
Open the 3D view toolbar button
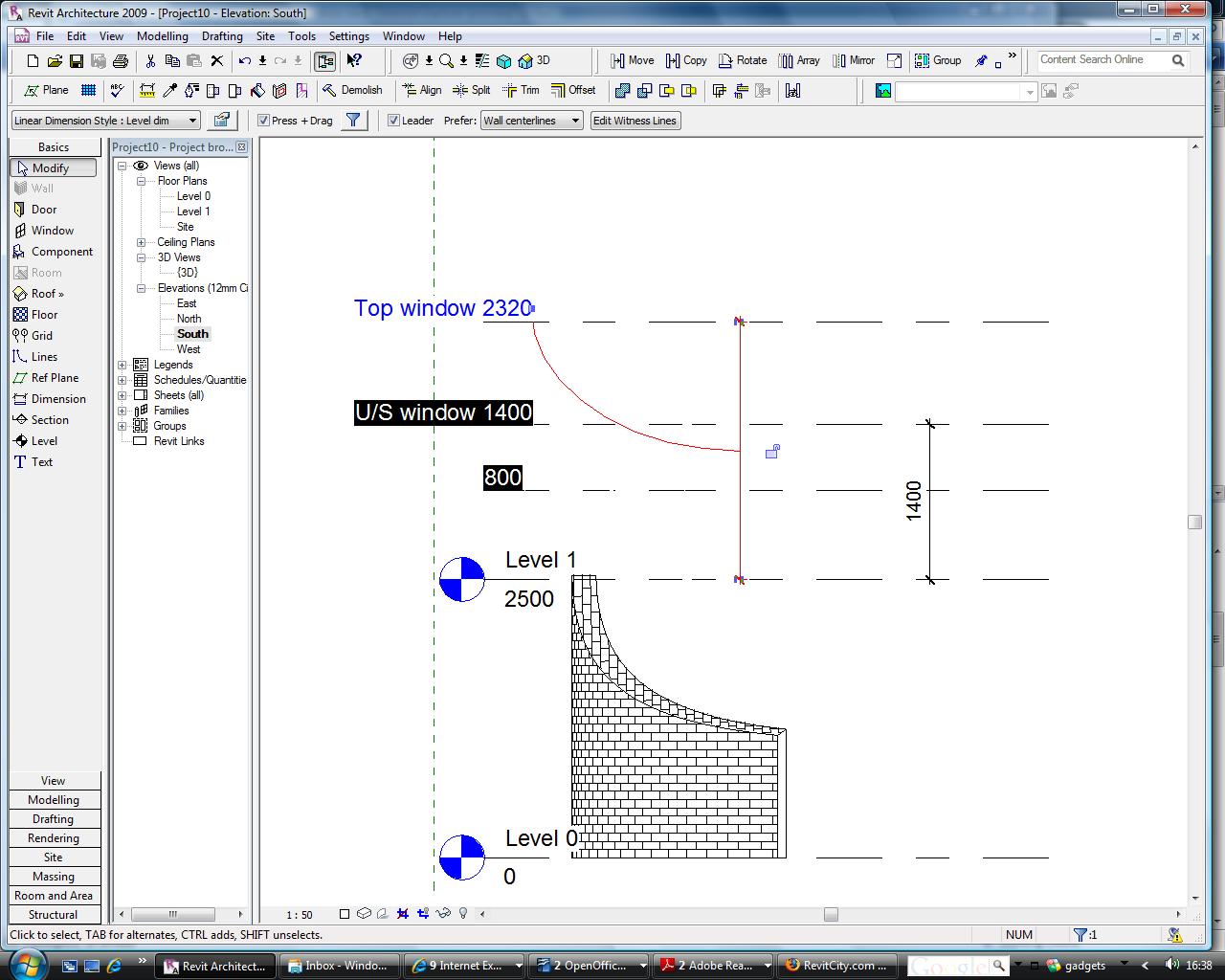pos(534,60)
